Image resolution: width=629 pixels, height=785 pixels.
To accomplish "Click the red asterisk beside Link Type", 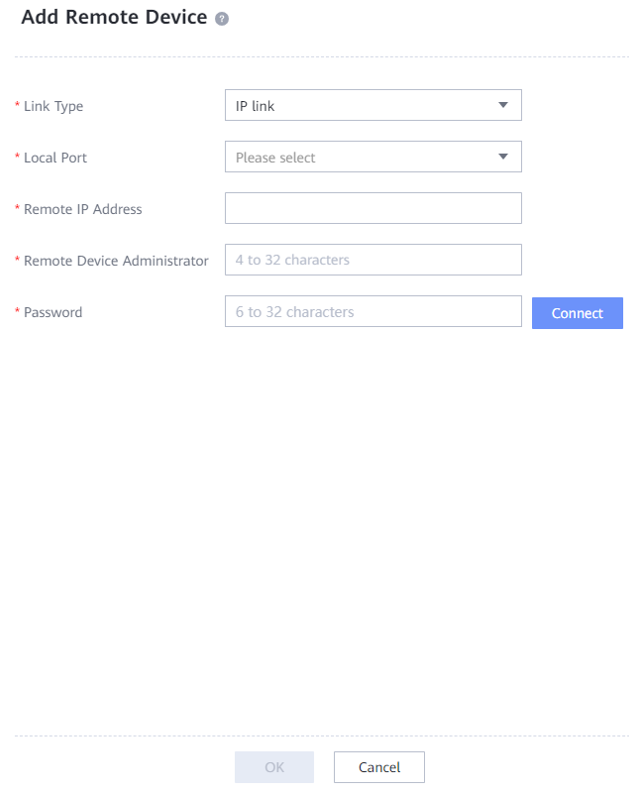I will [x=17, y=106].
